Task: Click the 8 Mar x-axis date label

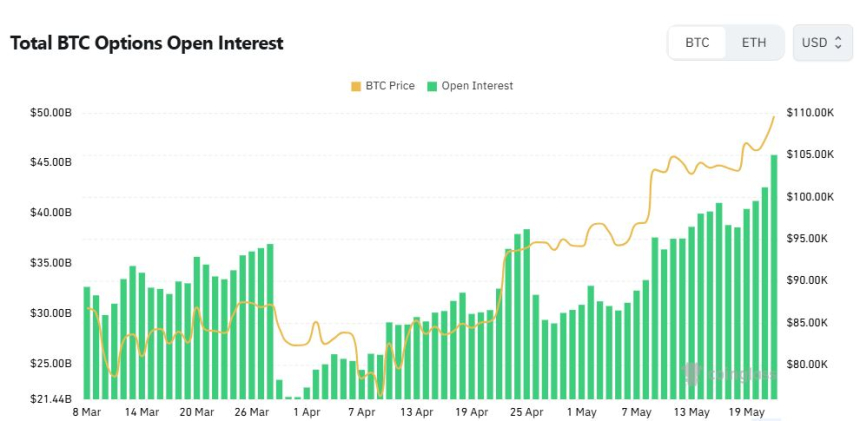Action: [87, 411]
